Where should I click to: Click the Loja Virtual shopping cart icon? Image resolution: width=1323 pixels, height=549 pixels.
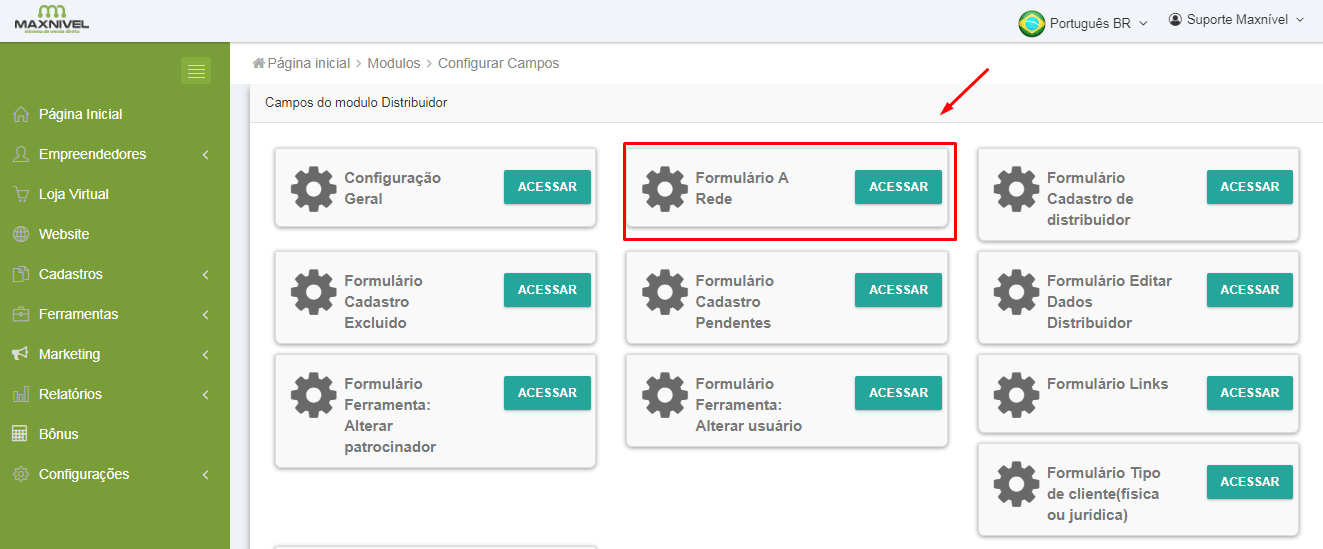[x=20, y=194]
